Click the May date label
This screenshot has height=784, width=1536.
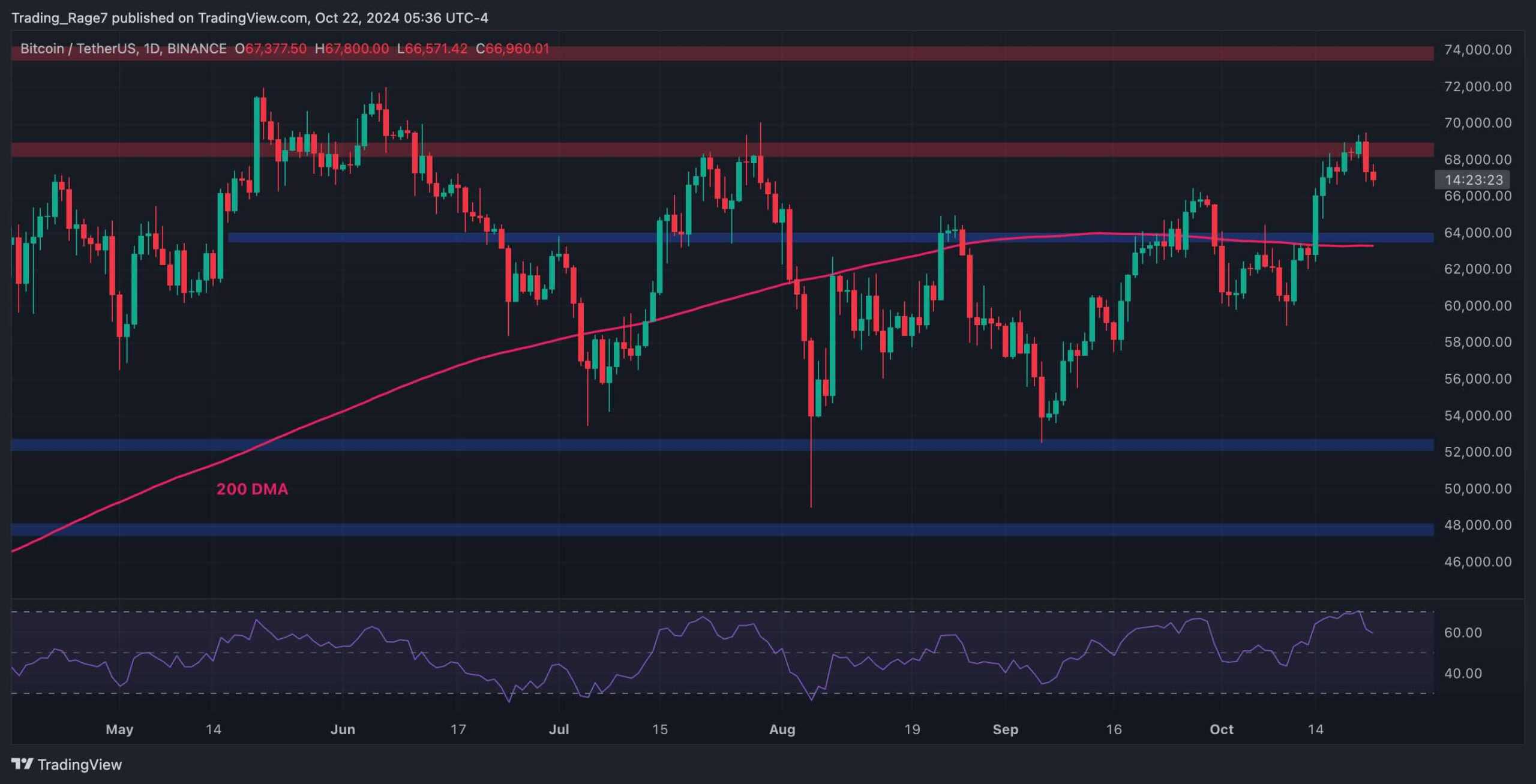click(119, 730)
